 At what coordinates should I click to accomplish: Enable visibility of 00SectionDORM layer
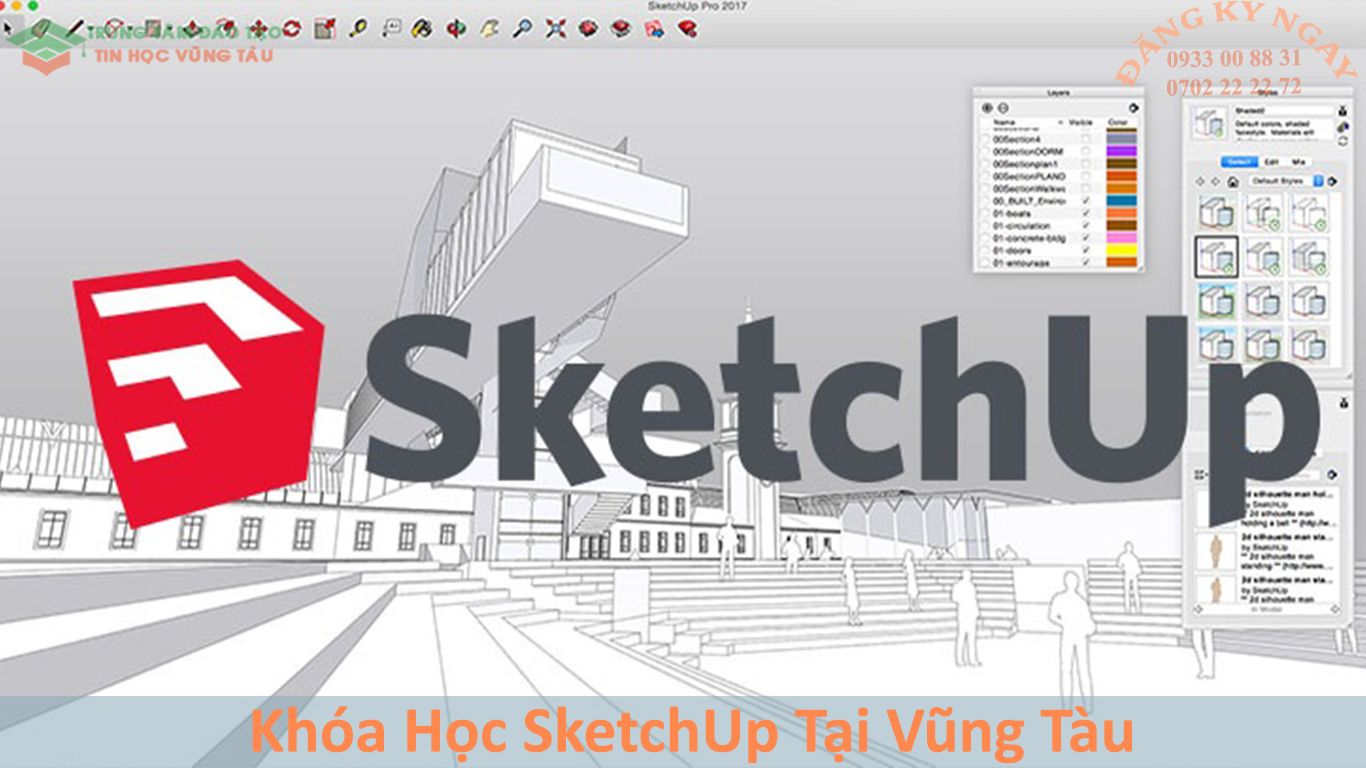[x=1086, y=151]
